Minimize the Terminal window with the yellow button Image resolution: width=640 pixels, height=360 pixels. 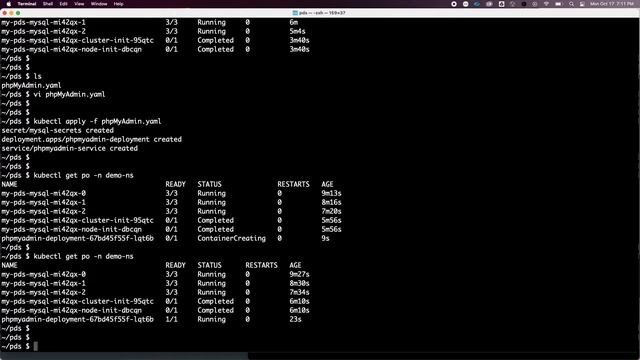pyautogui.click(x=11, y=13)
